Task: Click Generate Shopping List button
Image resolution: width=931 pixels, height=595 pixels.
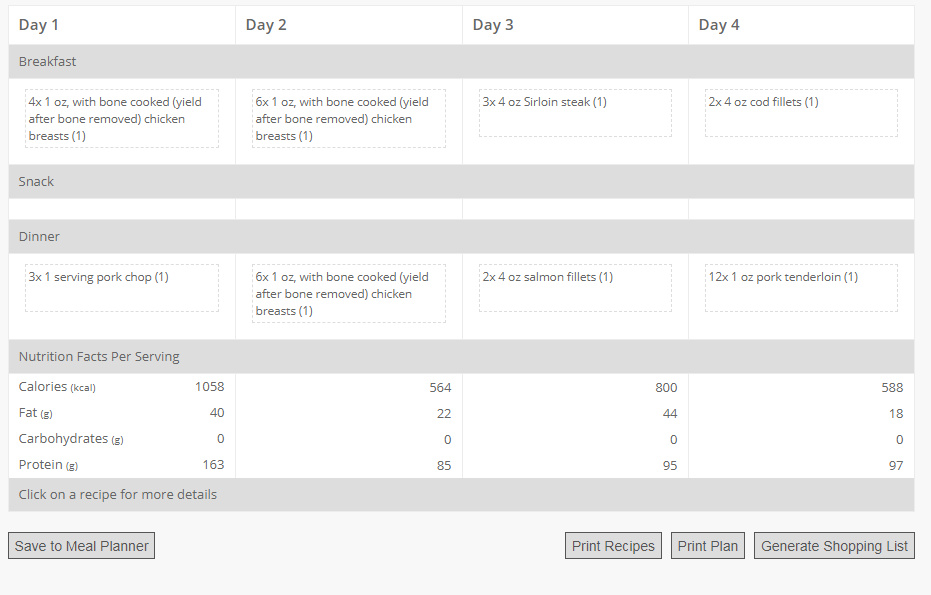Action: (834, 546)
